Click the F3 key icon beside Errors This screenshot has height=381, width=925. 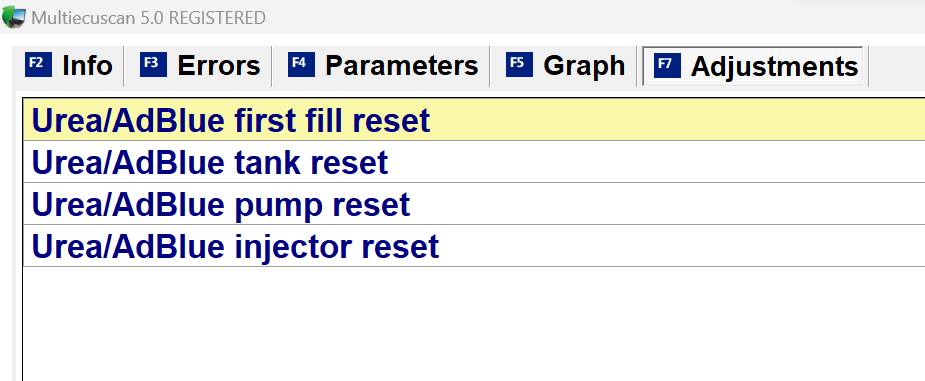click(153, 64)
